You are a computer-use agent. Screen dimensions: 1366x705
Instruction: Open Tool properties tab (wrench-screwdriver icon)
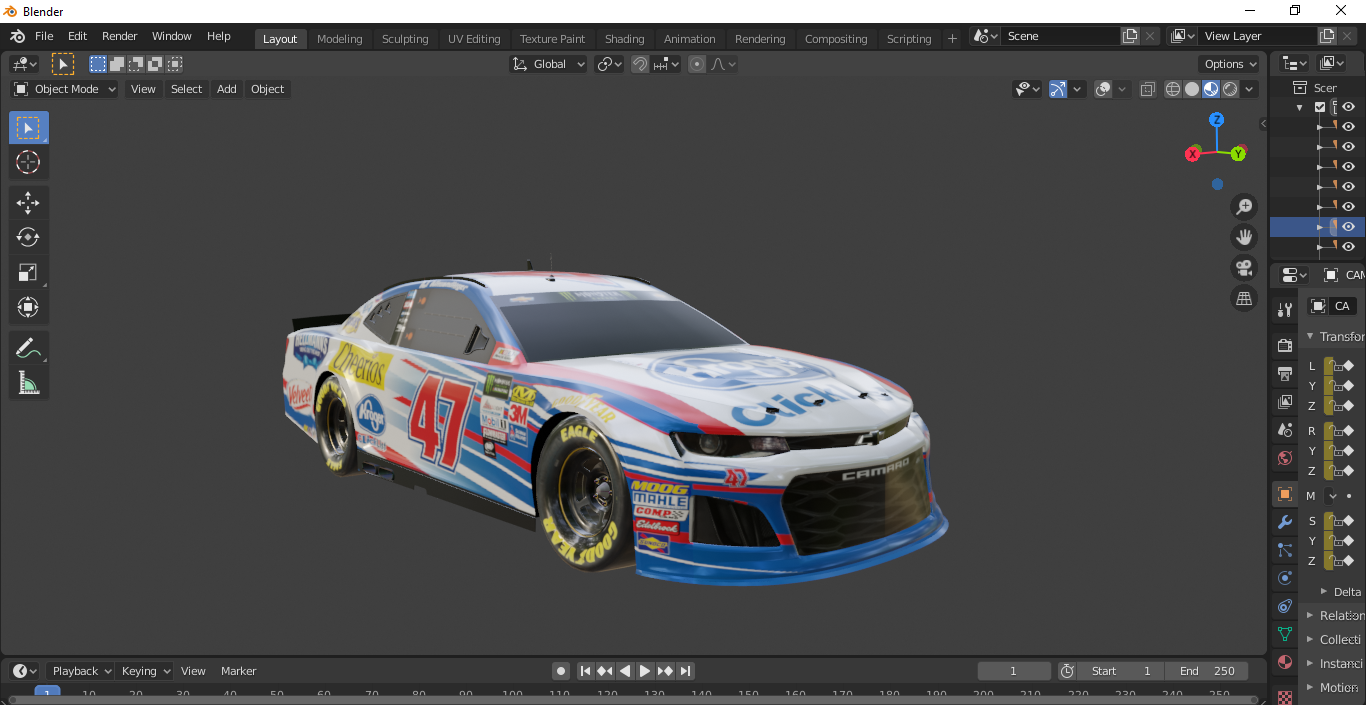click(1285, 310)
